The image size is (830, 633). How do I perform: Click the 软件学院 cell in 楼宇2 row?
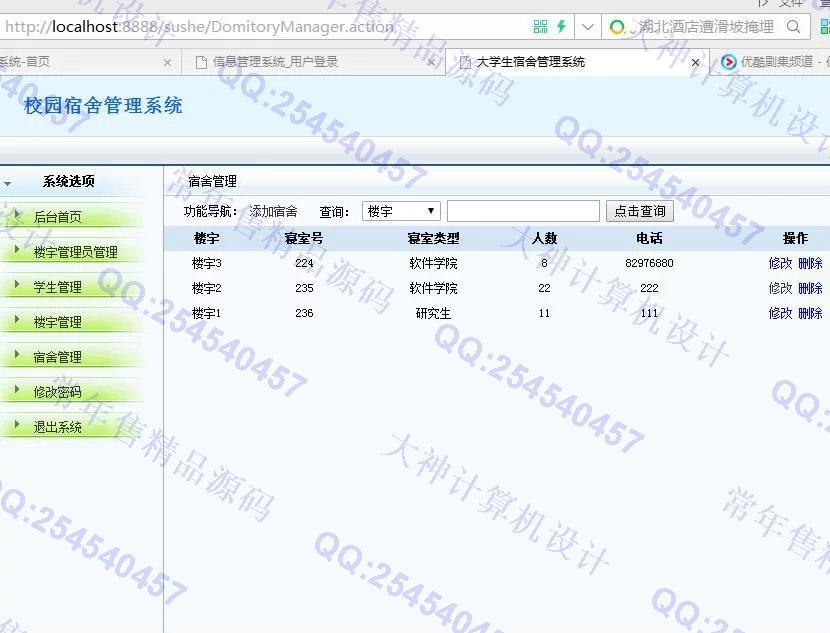(434, 288)
